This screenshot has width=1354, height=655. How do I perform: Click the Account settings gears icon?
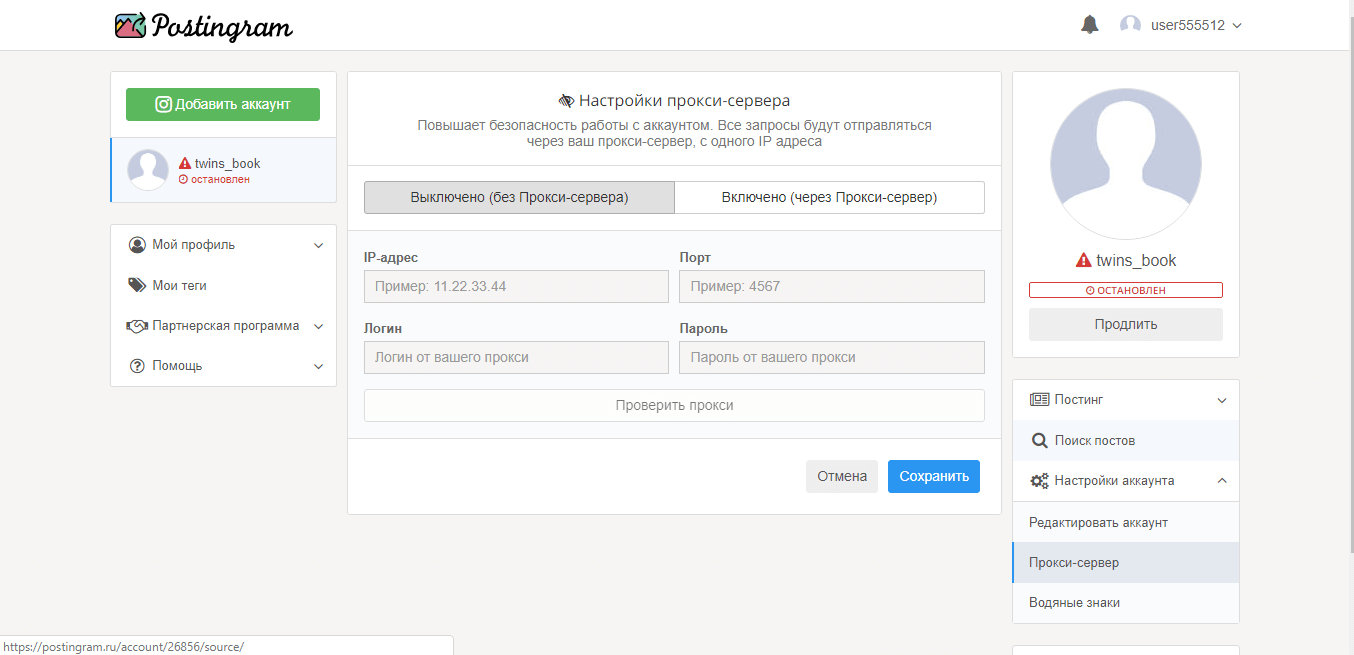[1040, 481]
